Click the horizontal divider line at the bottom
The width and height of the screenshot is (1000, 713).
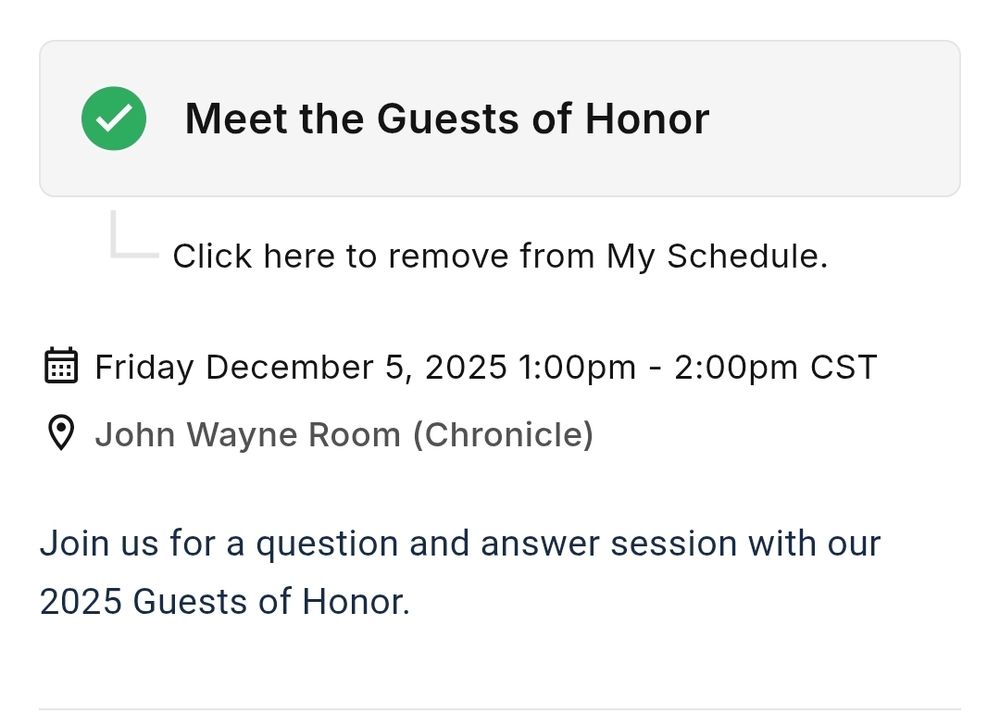point(500,709)
